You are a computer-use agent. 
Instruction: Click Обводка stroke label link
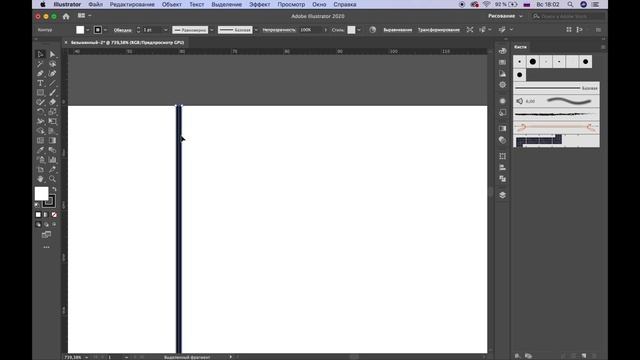122,30
